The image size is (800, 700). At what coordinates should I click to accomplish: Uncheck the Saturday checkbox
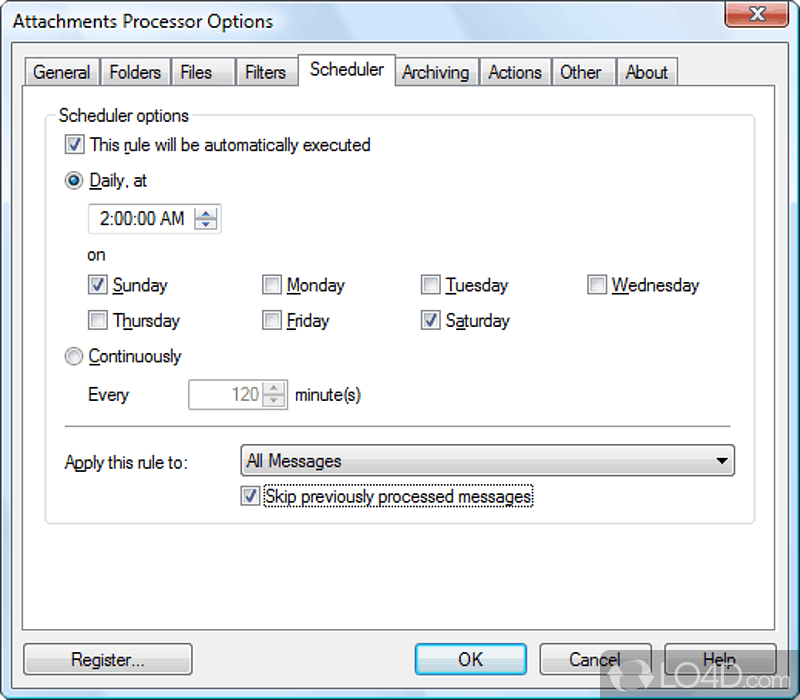431,321
